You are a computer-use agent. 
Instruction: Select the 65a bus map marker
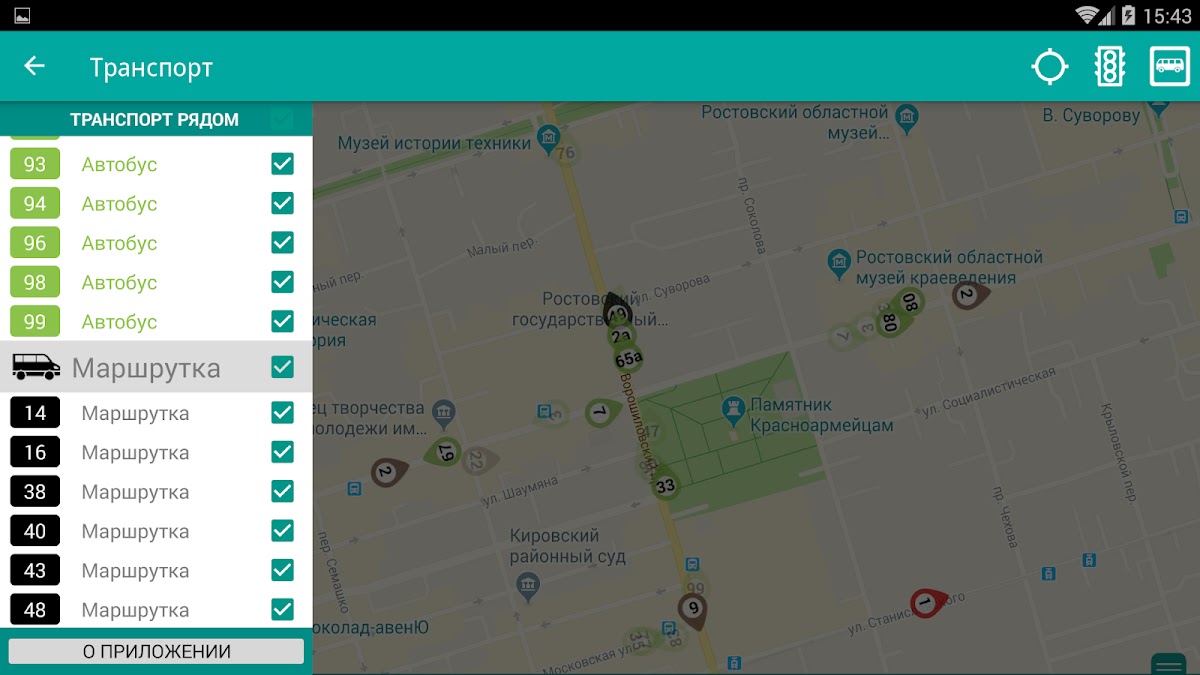627,359
